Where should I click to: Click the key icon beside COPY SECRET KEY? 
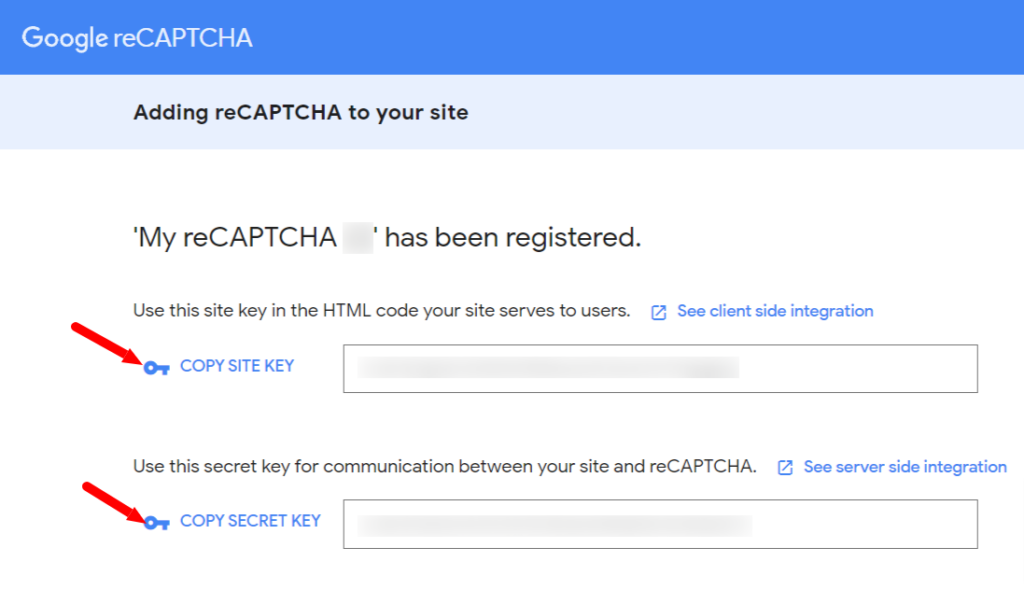point(157,522)
